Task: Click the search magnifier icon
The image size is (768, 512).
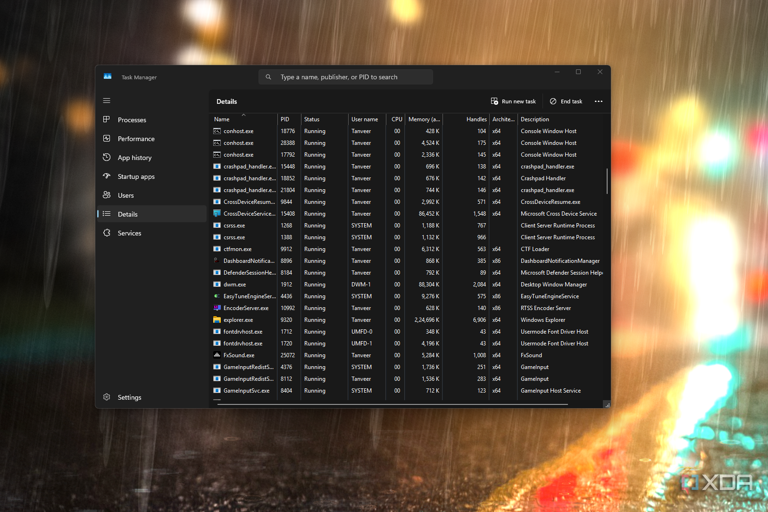Action: [x=268, y=77]
